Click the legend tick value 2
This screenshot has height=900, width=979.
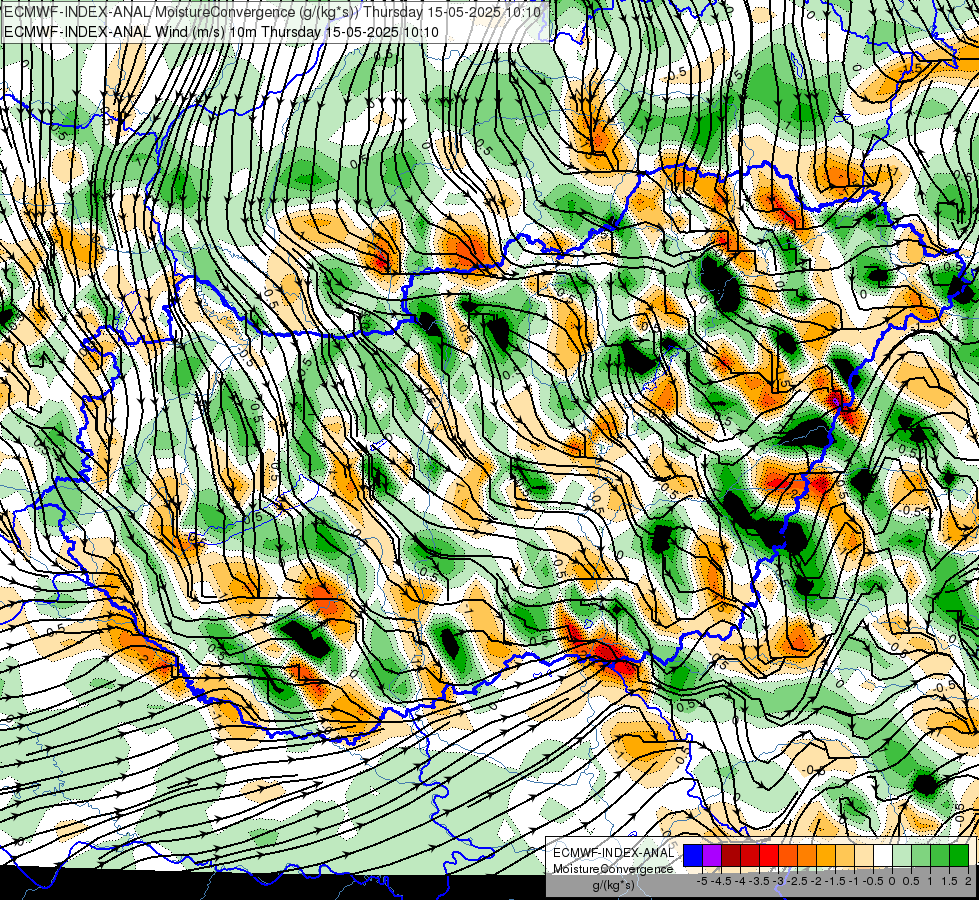point(968,881)
